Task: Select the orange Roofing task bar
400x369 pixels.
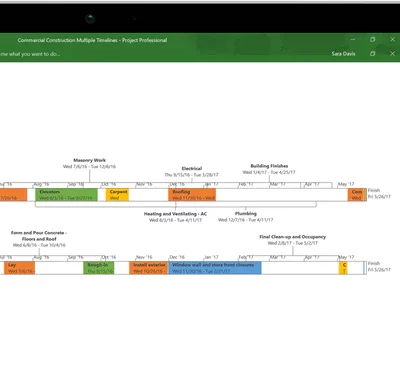Action: [x=192, y=195]
